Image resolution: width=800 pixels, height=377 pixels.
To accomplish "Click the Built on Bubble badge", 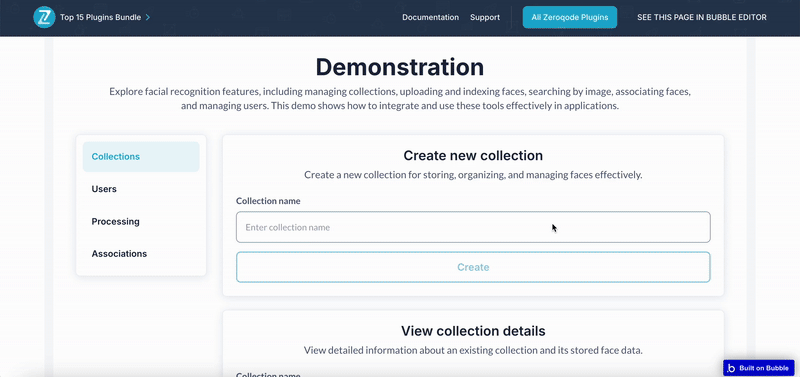I will [759, 368].
